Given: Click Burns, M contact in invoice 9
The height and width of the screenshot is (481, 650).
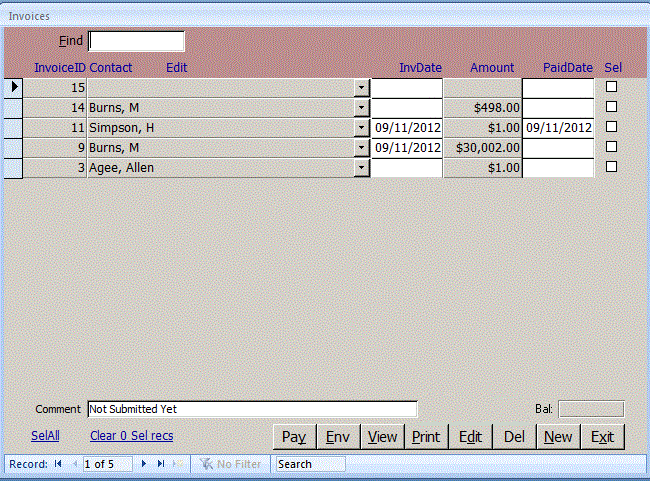Looking at the screenshot, I should [221, 148].
